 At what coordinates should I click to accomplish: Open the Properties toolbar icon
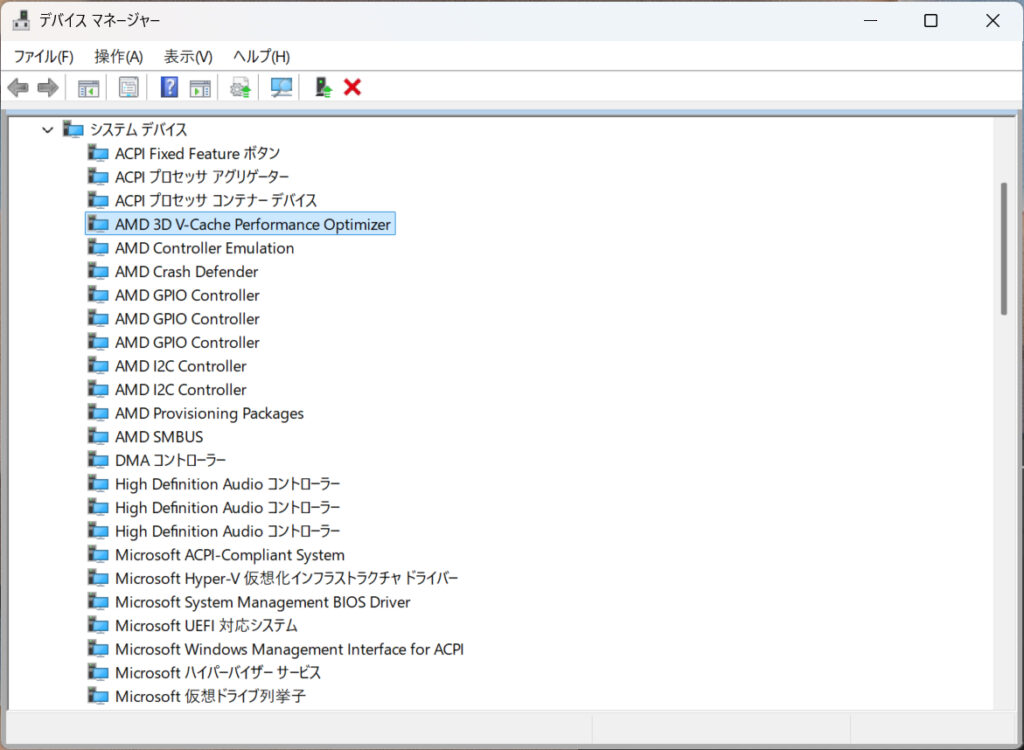pyautogui.click(x=129, y=88)
